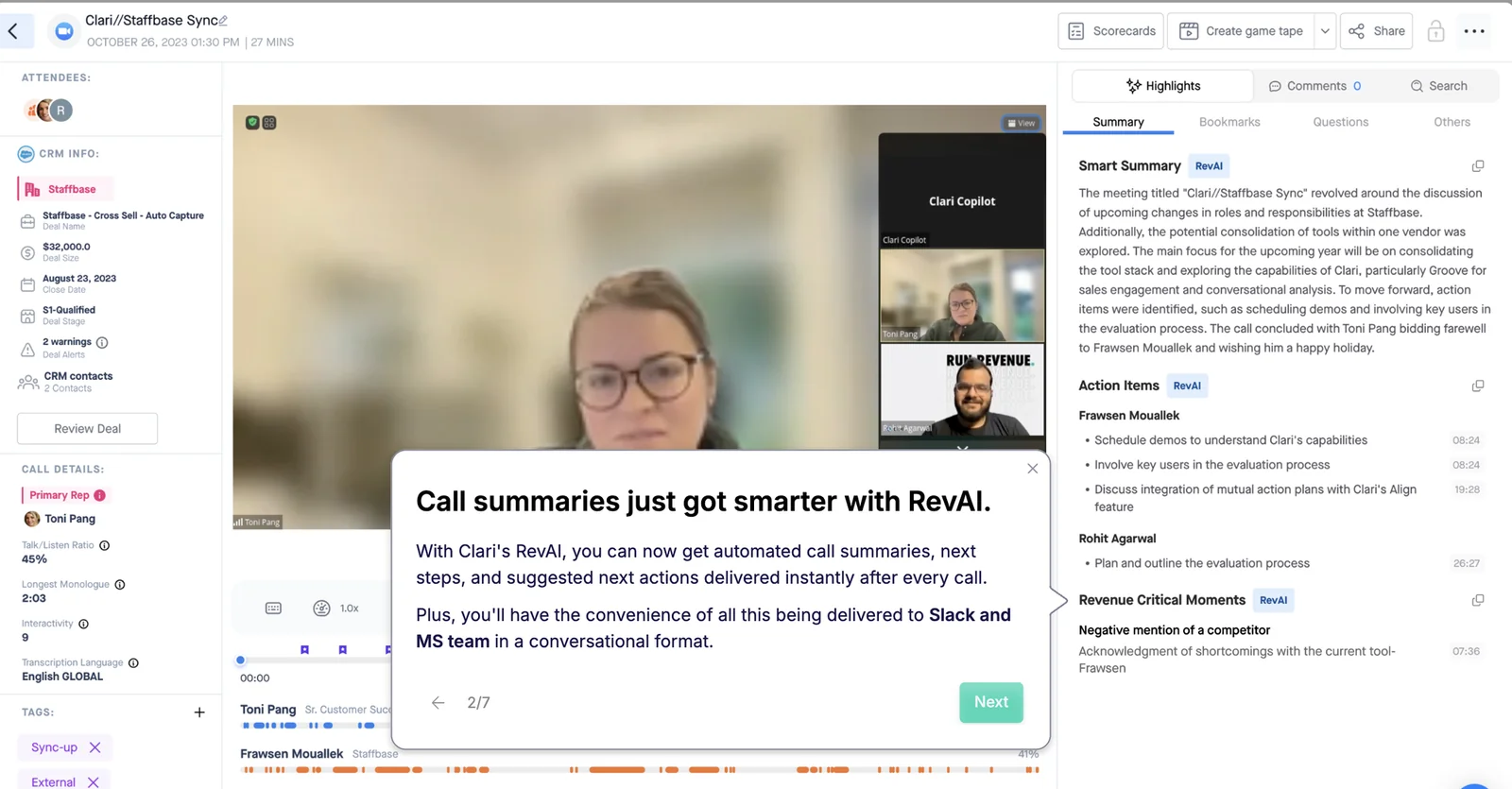Remove the Sync-up tag
1512x789 pixels.
pos(94,747)
